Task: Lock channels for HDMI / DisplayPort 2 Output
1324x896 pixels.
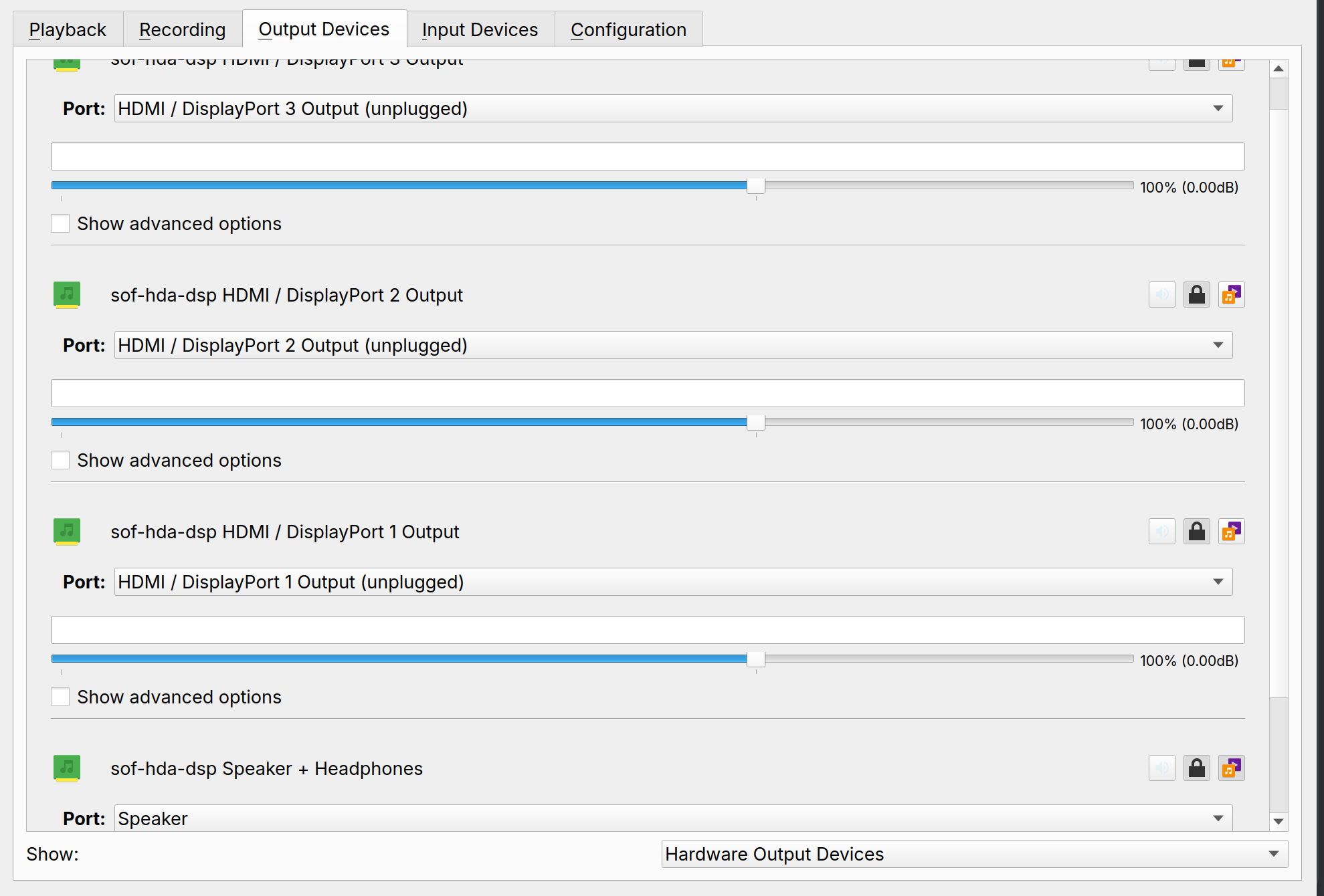Action: coord(1197,295)
